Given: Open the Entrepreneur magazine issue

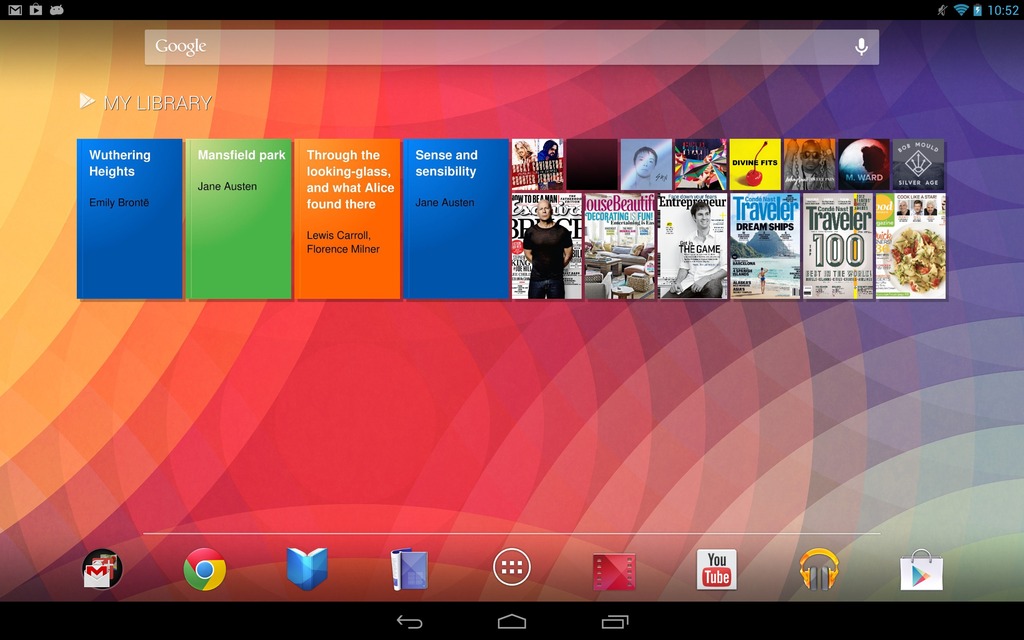Looking at the screenshot, I should coord(692,246).
